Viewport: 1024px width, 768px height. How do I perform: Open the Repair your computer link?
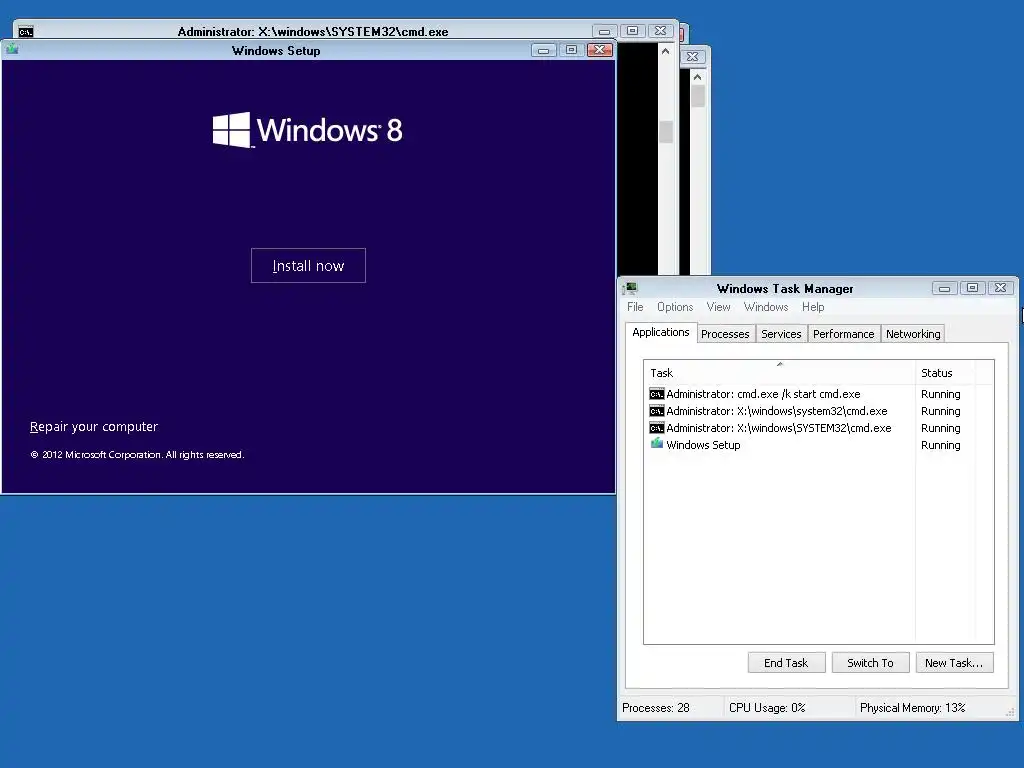tap(94, 426)
